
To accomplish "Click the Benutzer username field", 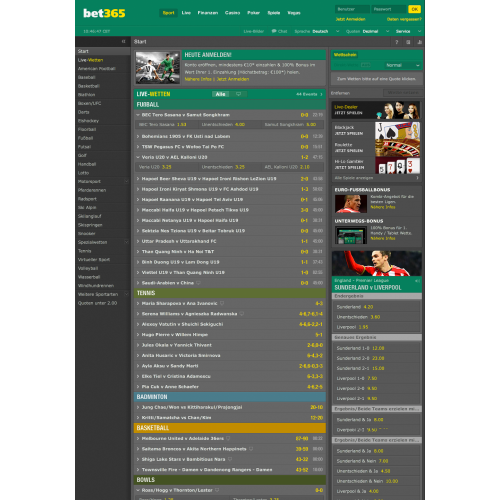I will point(352,9).
